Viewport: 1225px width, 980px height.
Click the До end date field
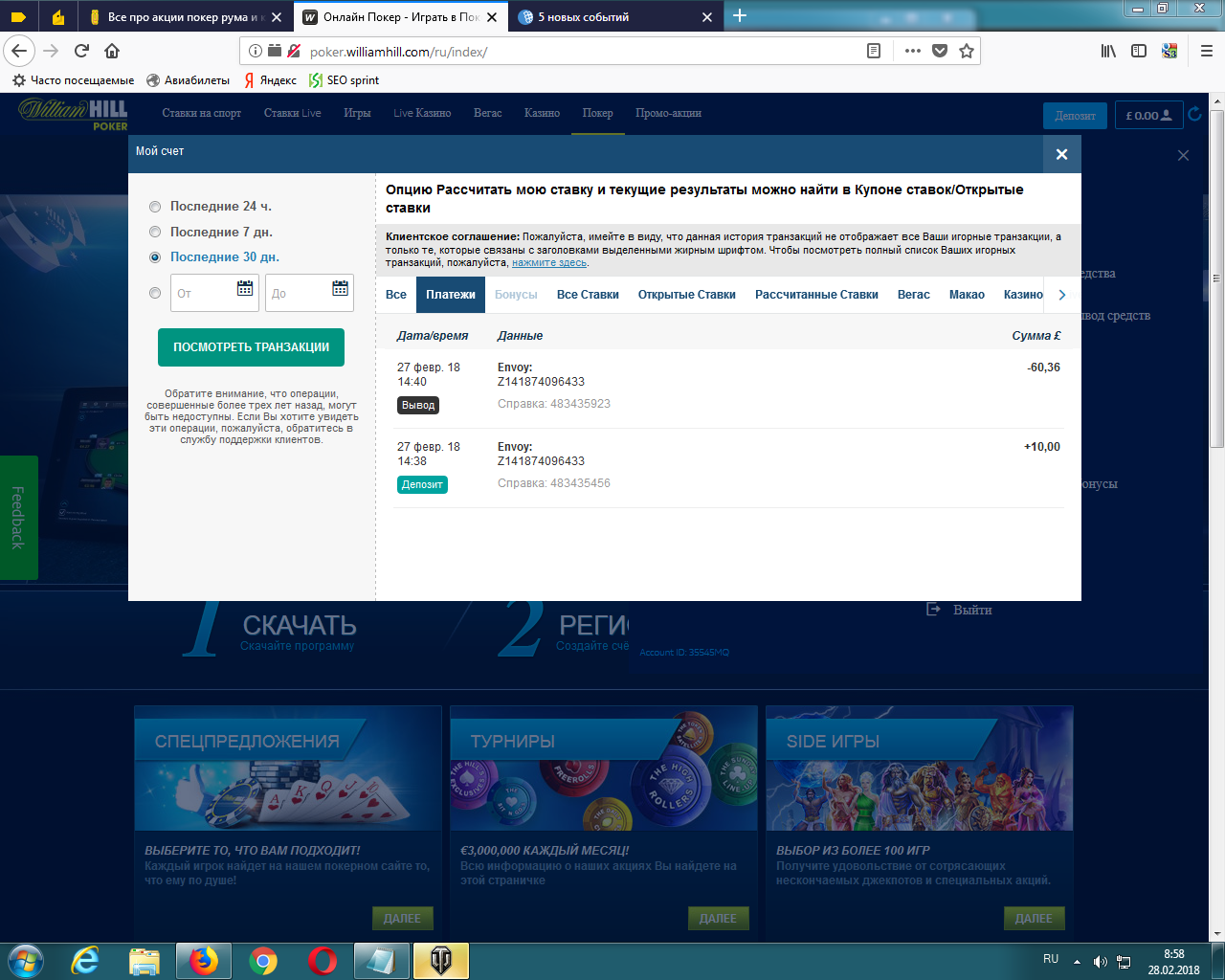click(x=309, y=293)
